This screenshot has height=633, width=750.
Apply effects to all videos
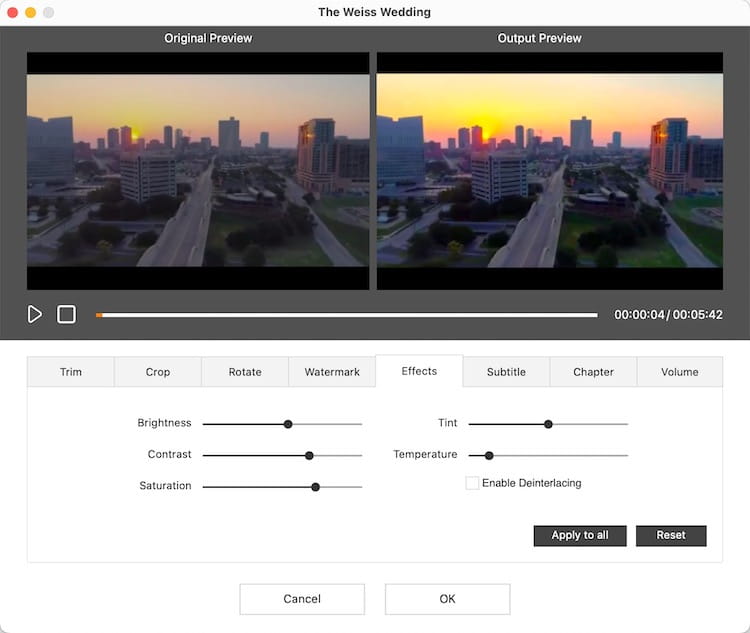point(580,535)
